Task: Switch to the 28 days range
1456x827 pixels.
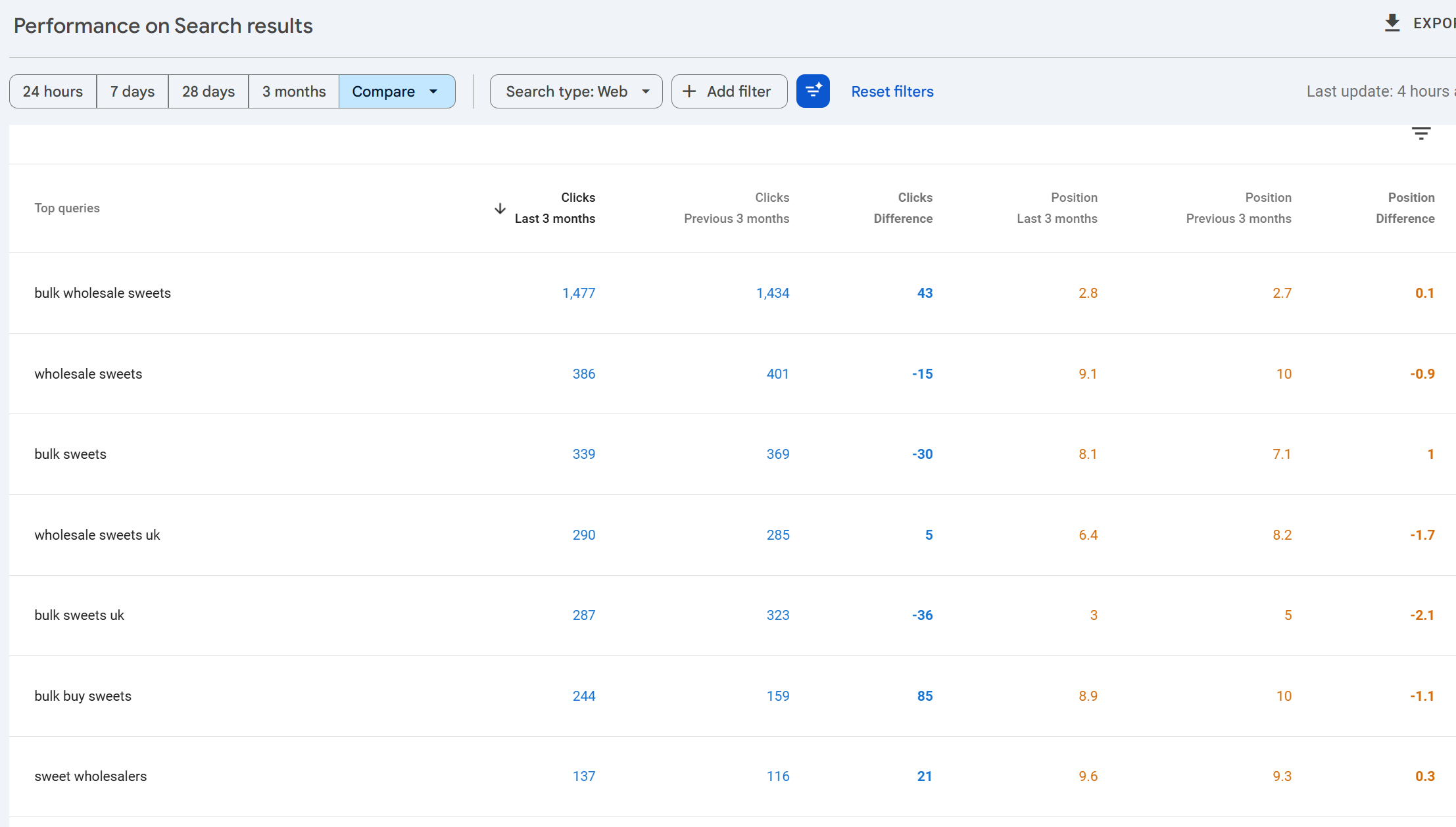Action: (x=208, y=91)
